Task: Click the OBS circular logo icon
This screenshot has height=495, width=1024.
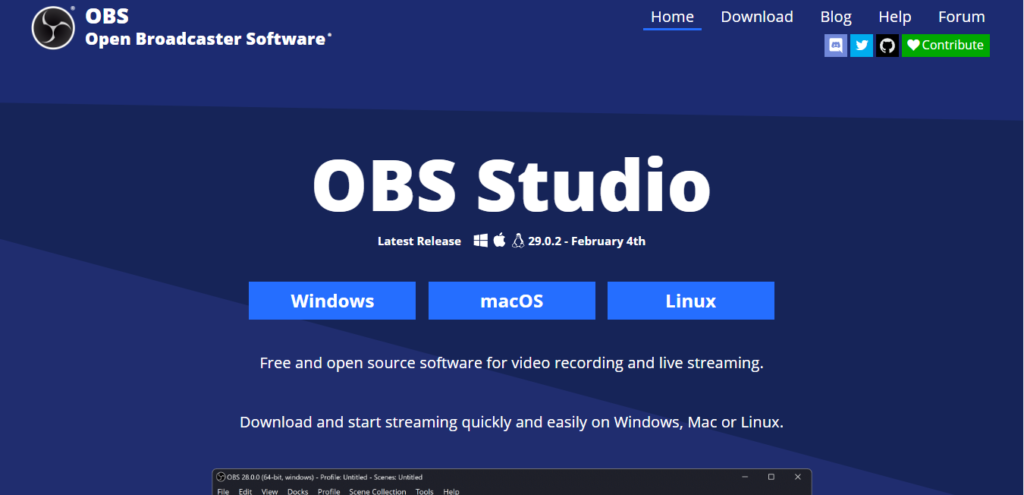Action: tap(54, 27)
